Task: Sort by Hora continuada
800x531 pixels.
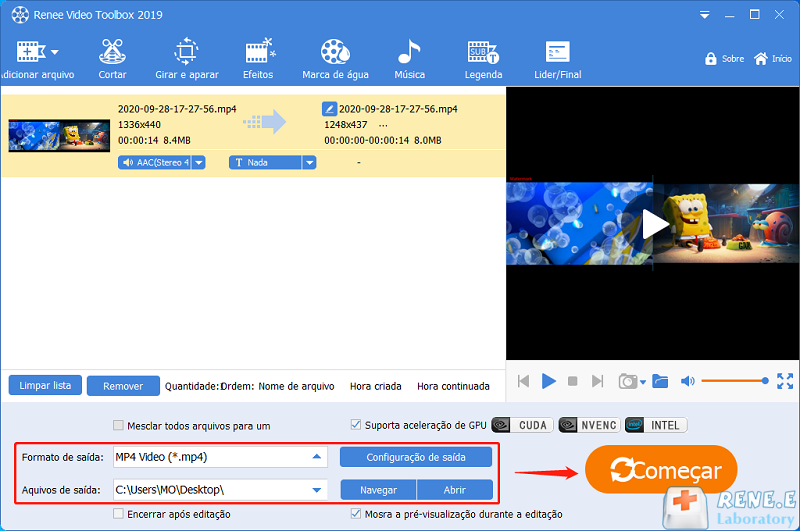Action: click(453, 387)
